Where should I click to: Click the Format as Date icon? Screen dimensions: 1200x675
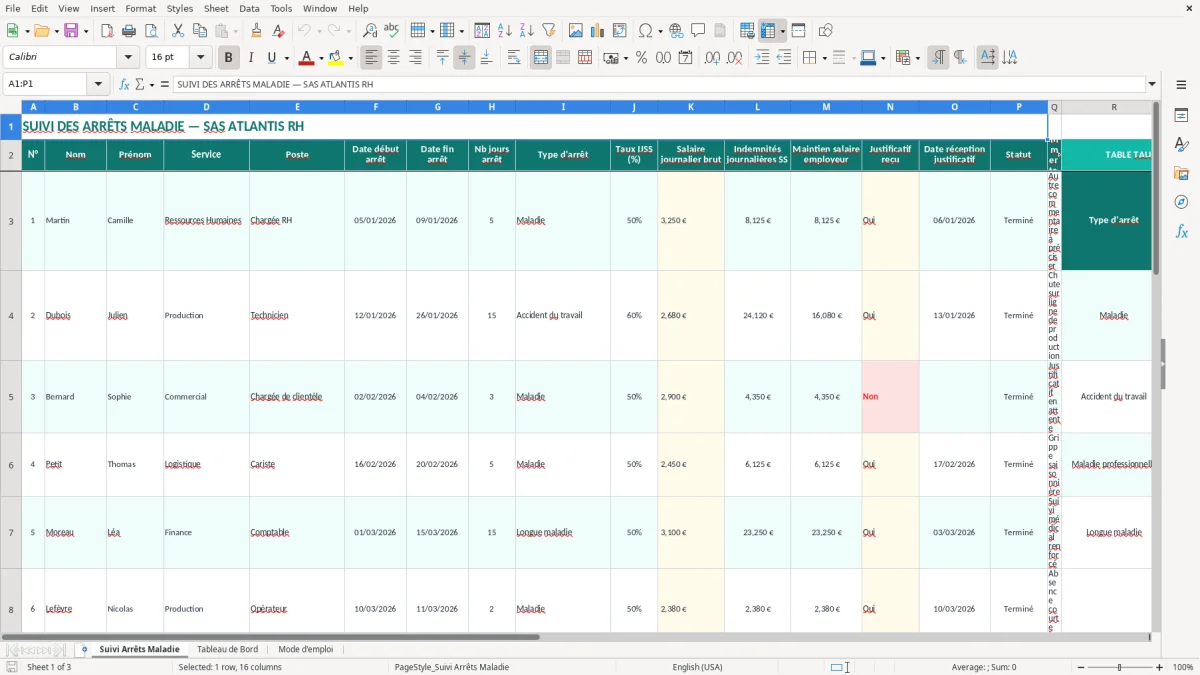685,58
